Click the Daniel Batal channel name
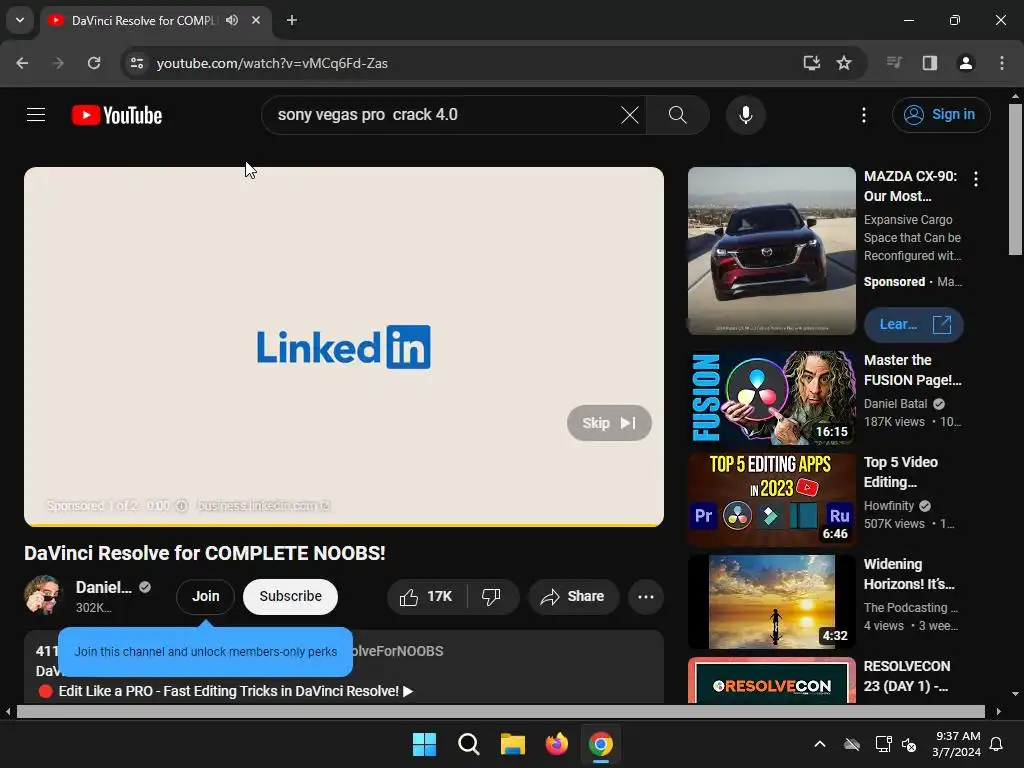Image resolution: width=1024 pixels, height=768 pixels. click(895, 404)
